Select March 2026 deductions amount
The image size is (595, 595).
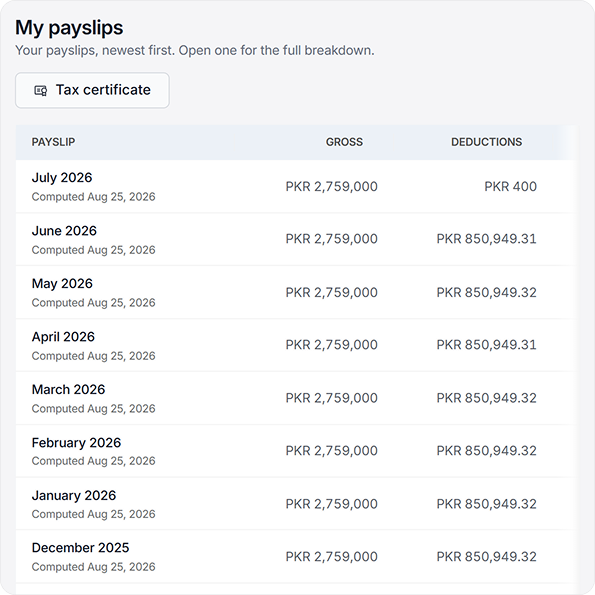point(486,398)
